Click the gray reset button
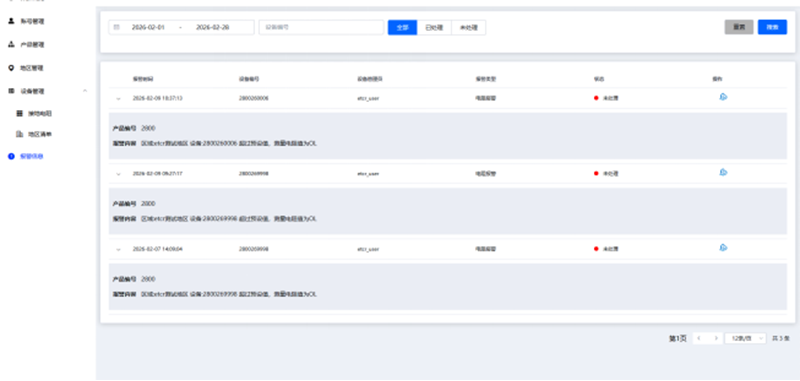Image resolution: width=800 pixels, height=381 pixels. point(739,27)
